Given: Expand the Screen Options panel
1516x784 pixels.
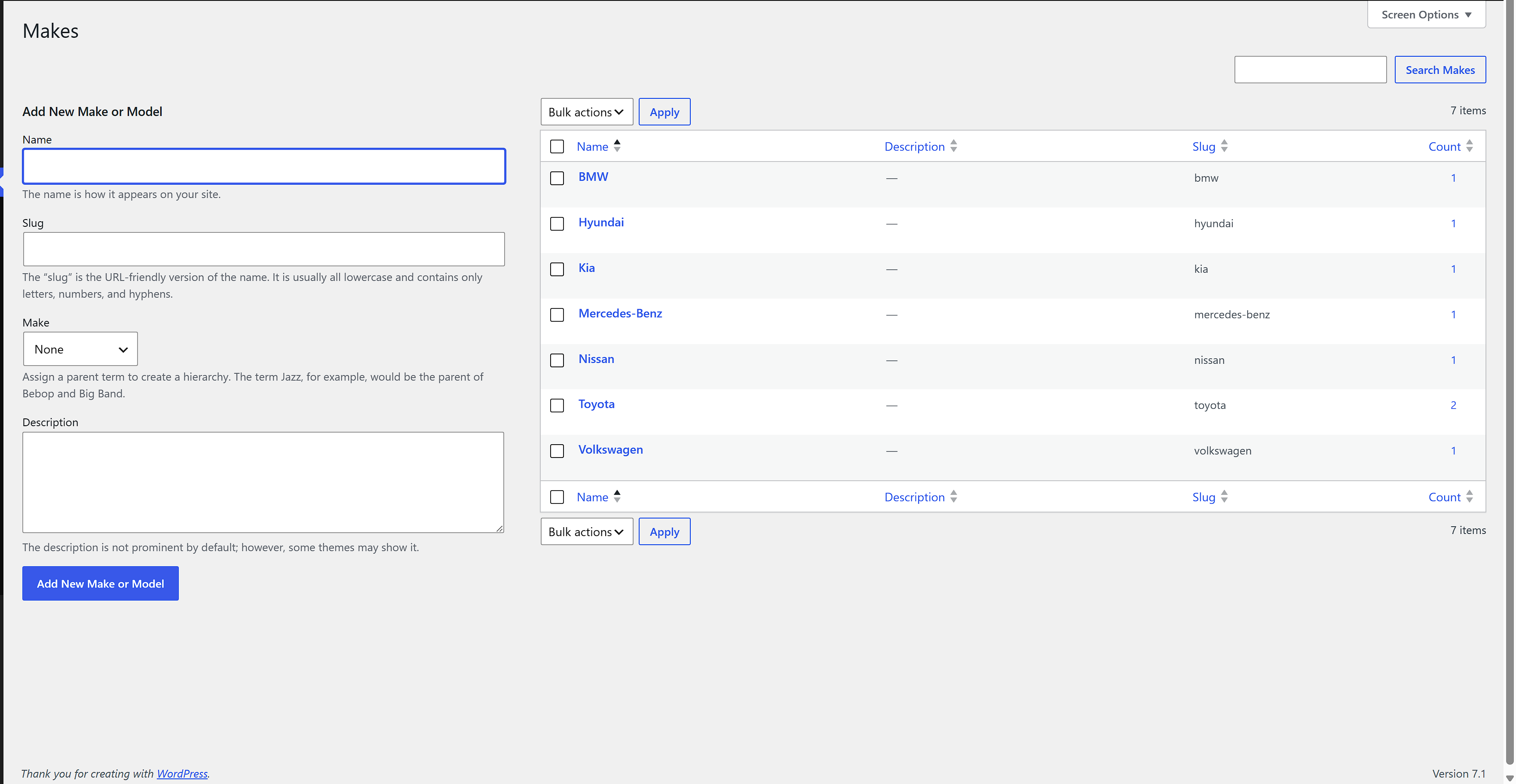Looking at the screenshot, I should click(1427, 15).
